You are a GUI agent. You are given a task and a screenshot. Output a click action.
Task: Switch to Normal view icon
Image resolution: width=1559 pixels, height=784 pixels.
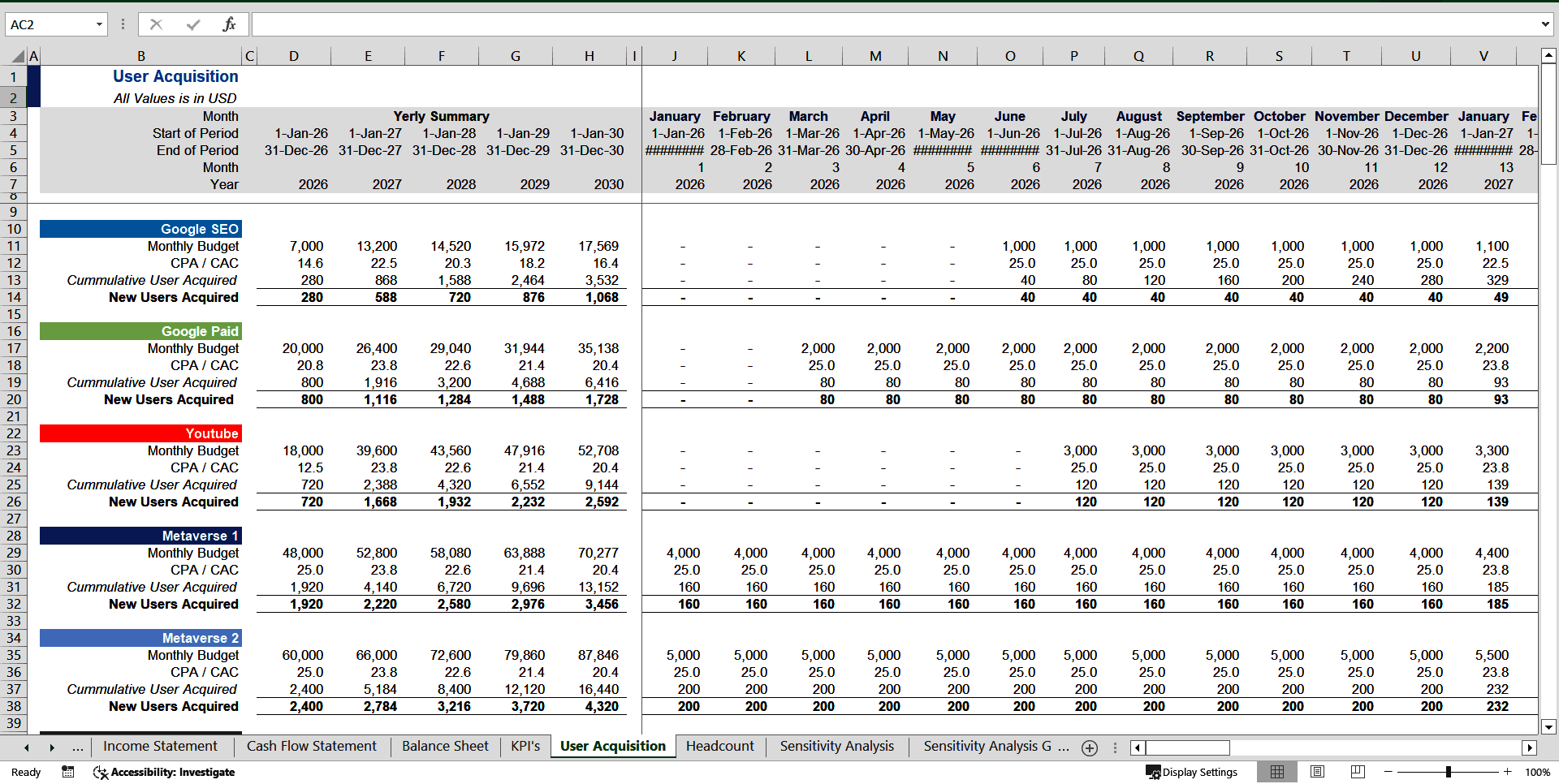point(1277,772)
